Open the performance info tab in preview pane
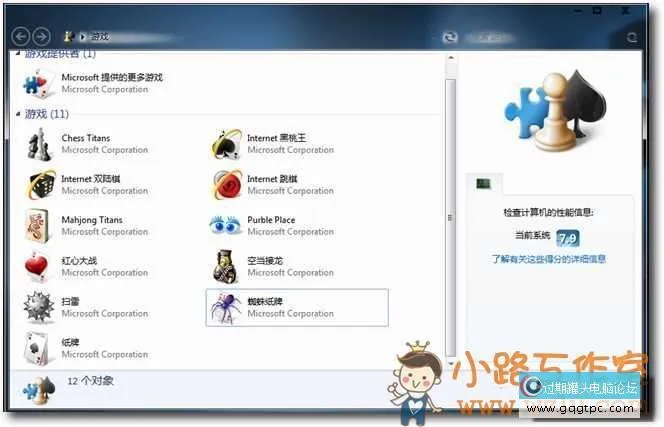 point(484,183)
